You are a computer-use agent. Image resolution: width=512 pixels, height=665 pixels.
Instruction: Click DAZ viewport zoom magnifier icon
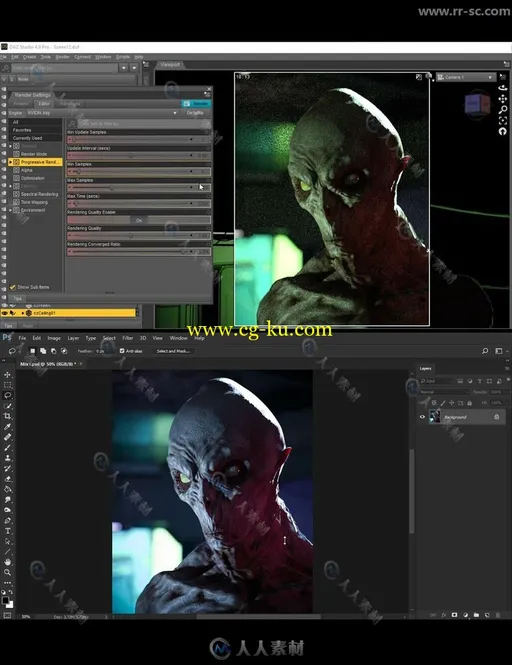503,110
